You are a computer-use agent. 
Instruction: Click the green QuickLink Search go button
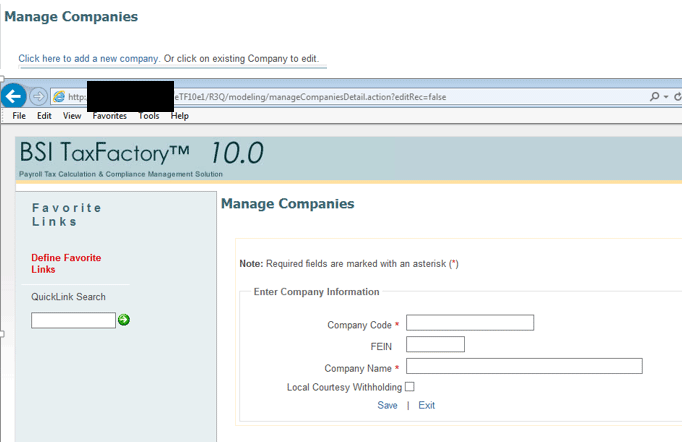[x=124, y=320]
